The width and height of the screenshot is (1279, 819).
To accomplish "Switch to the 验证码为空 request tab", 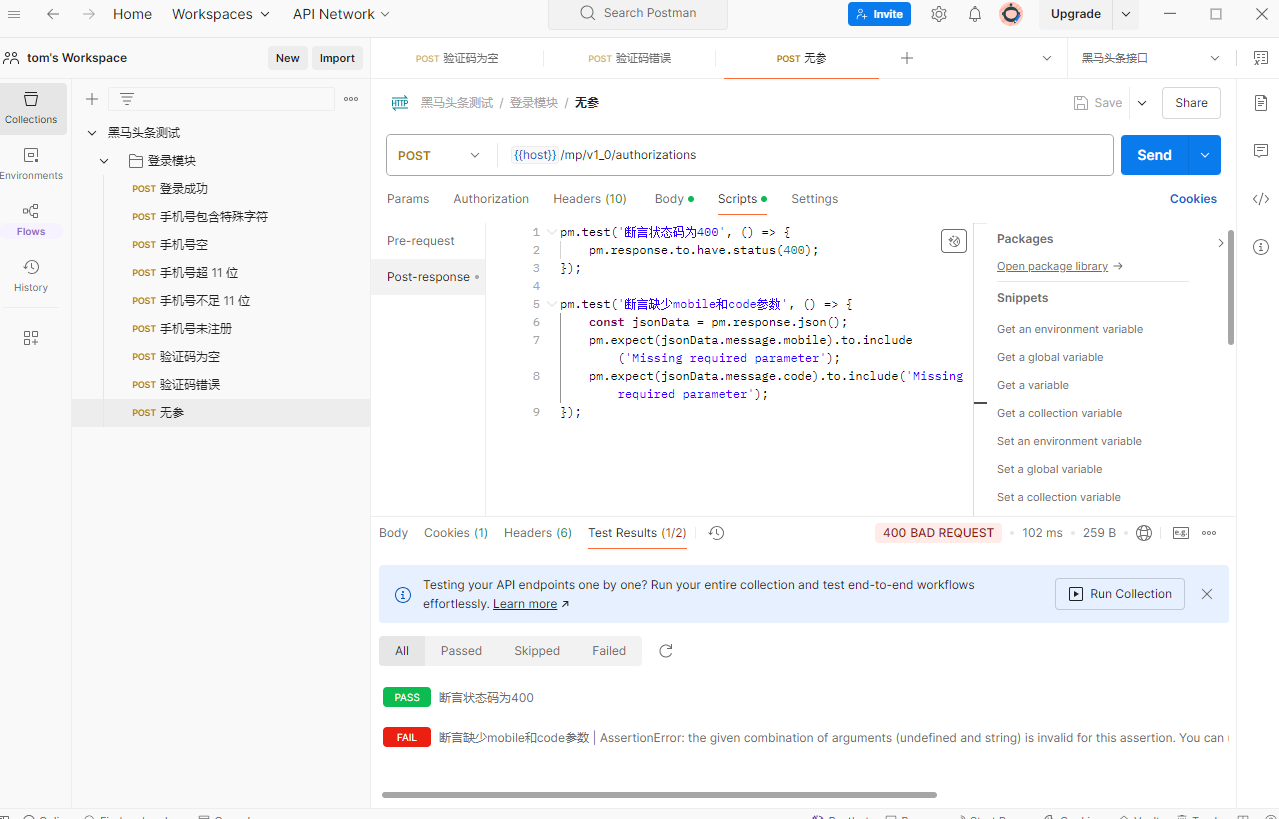I will click(x=457, y=58).
